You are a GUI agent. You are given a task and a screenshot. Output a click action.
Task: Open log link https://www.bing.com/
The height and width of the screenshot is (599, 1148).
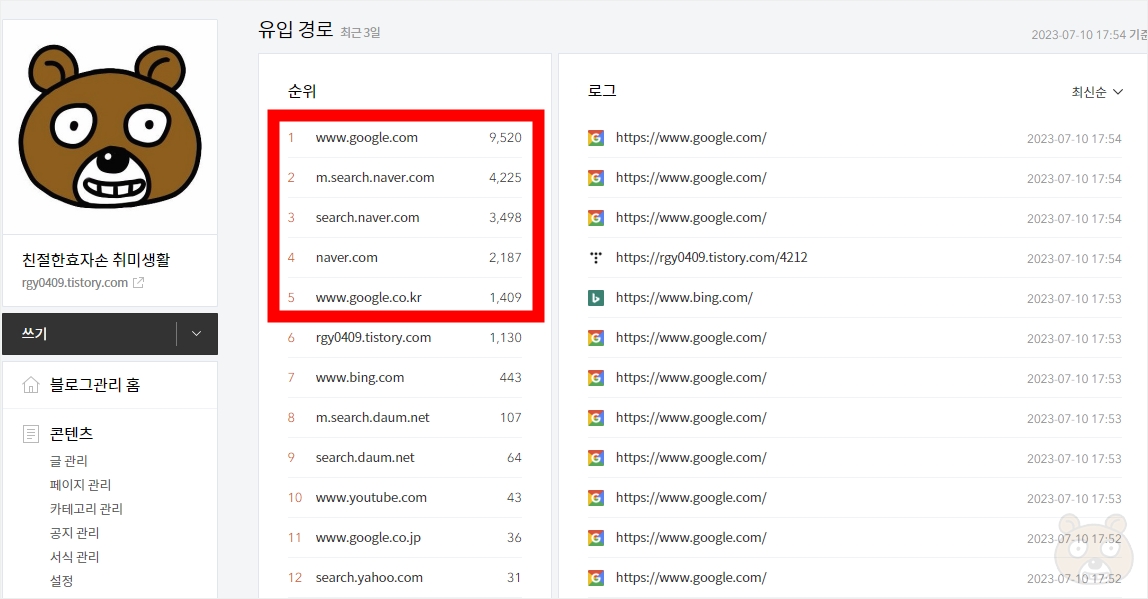(684, 298)
